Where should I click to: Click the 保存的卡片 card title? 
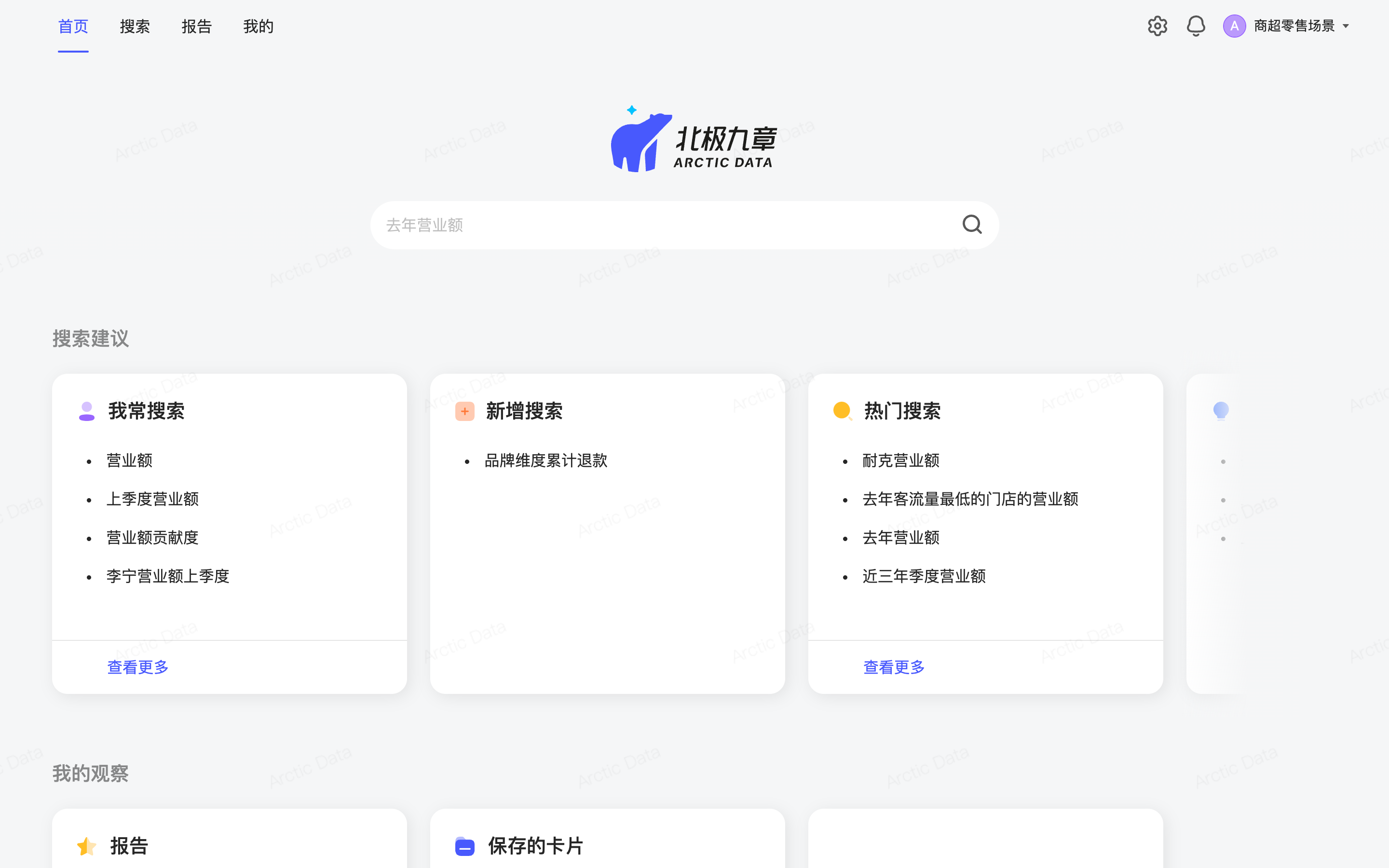coord(535,846)
